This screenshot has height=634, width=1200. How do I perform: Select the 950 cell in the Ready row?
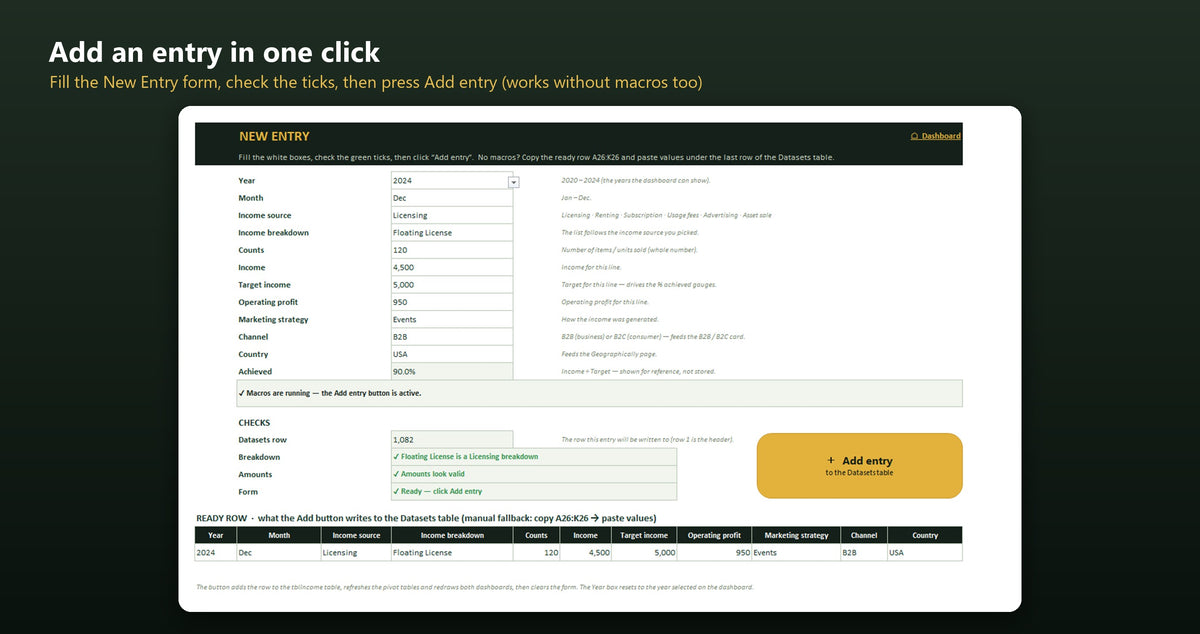click(715, 552)
